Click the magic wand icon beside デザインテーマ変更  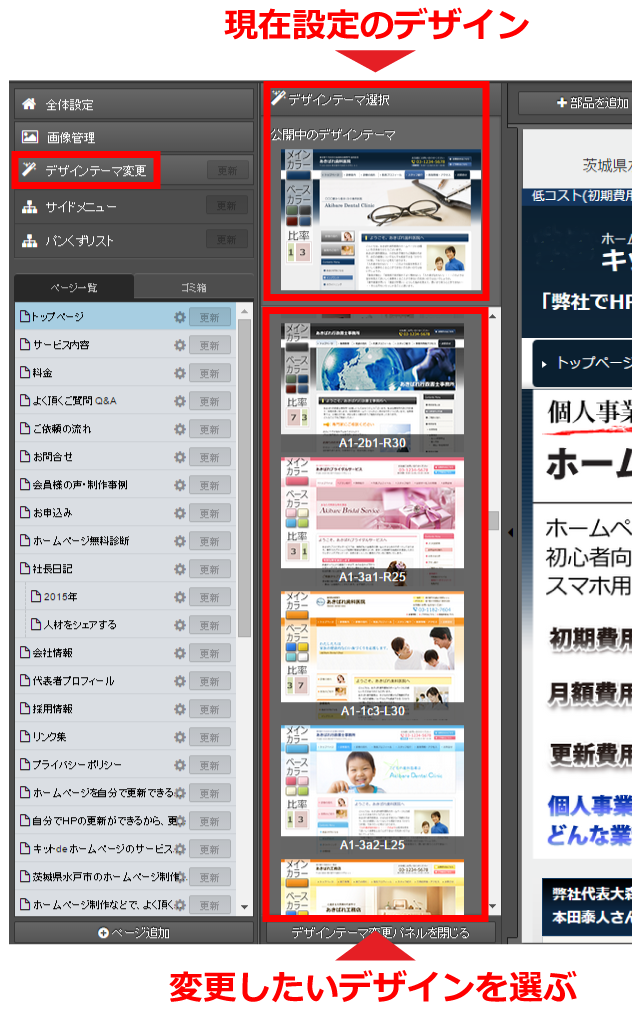point(29,170)
